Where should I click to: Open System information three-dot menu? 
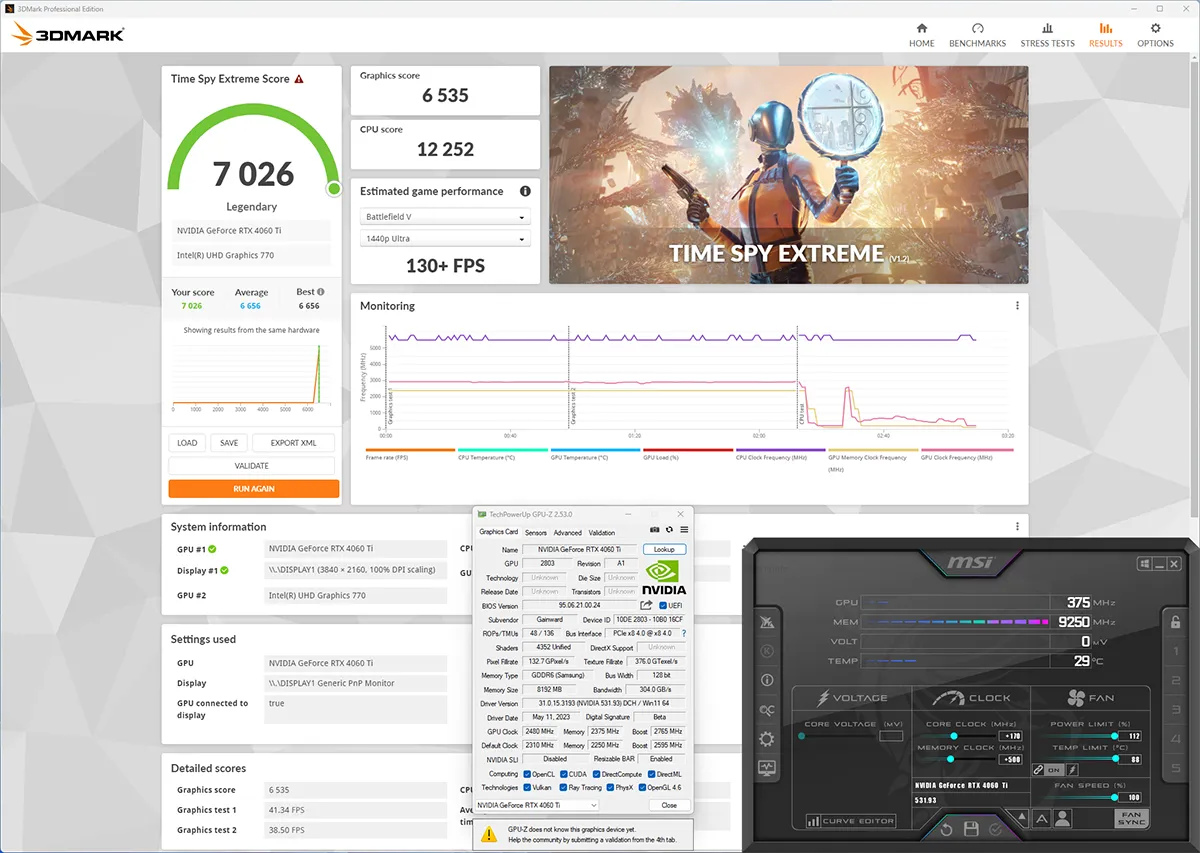pyautogui.click(x=1017, y=526)
